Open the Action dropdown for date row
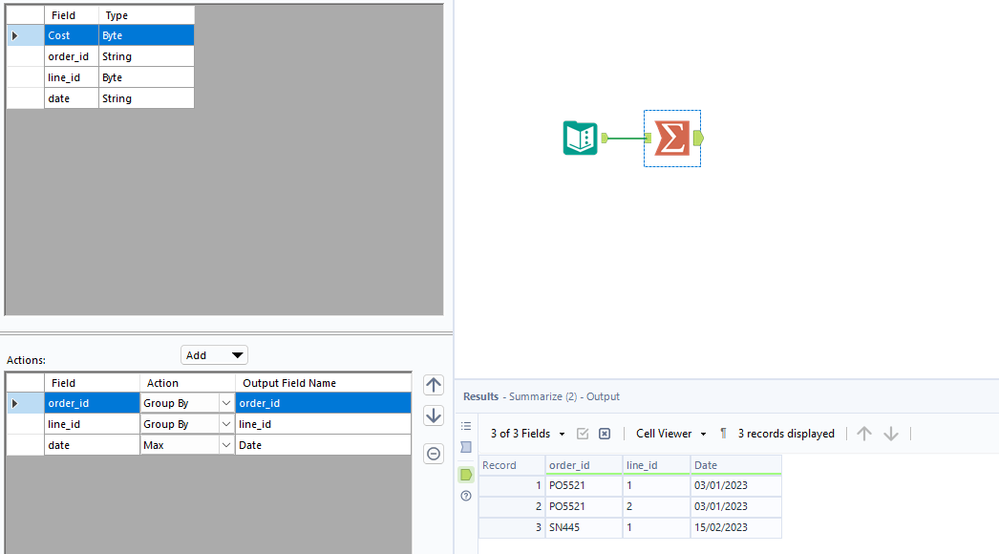 click(x=226, y=445)
